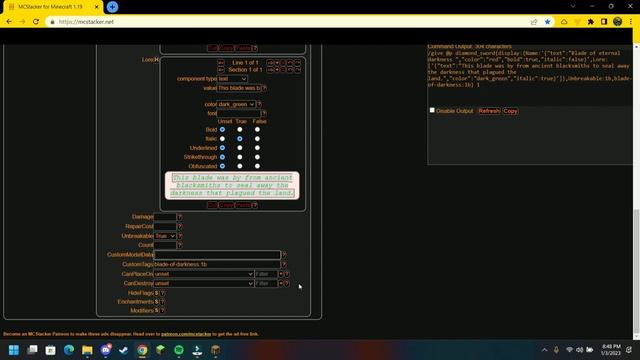
Task: Open Steam from taskbar
Action: (x=123, y=350)
